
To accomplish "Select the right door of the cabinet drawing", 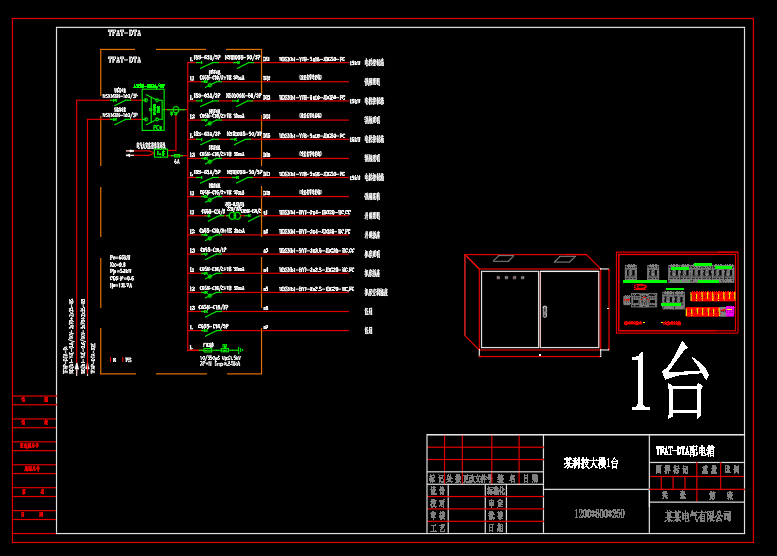I will (x=570, y=309).
